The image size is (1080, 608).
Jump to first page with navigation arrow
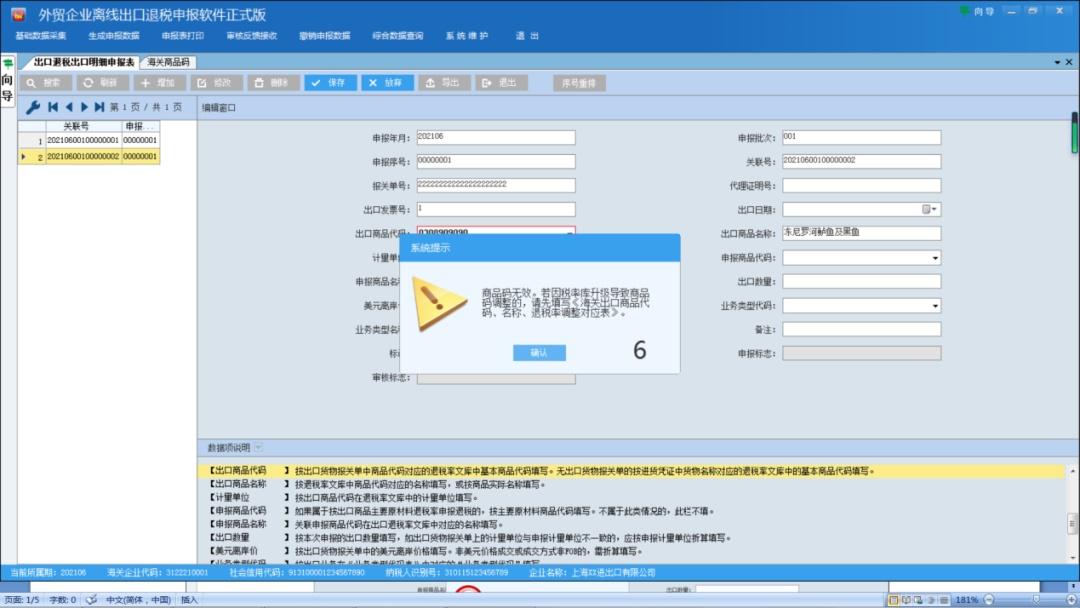pos(53,107)
